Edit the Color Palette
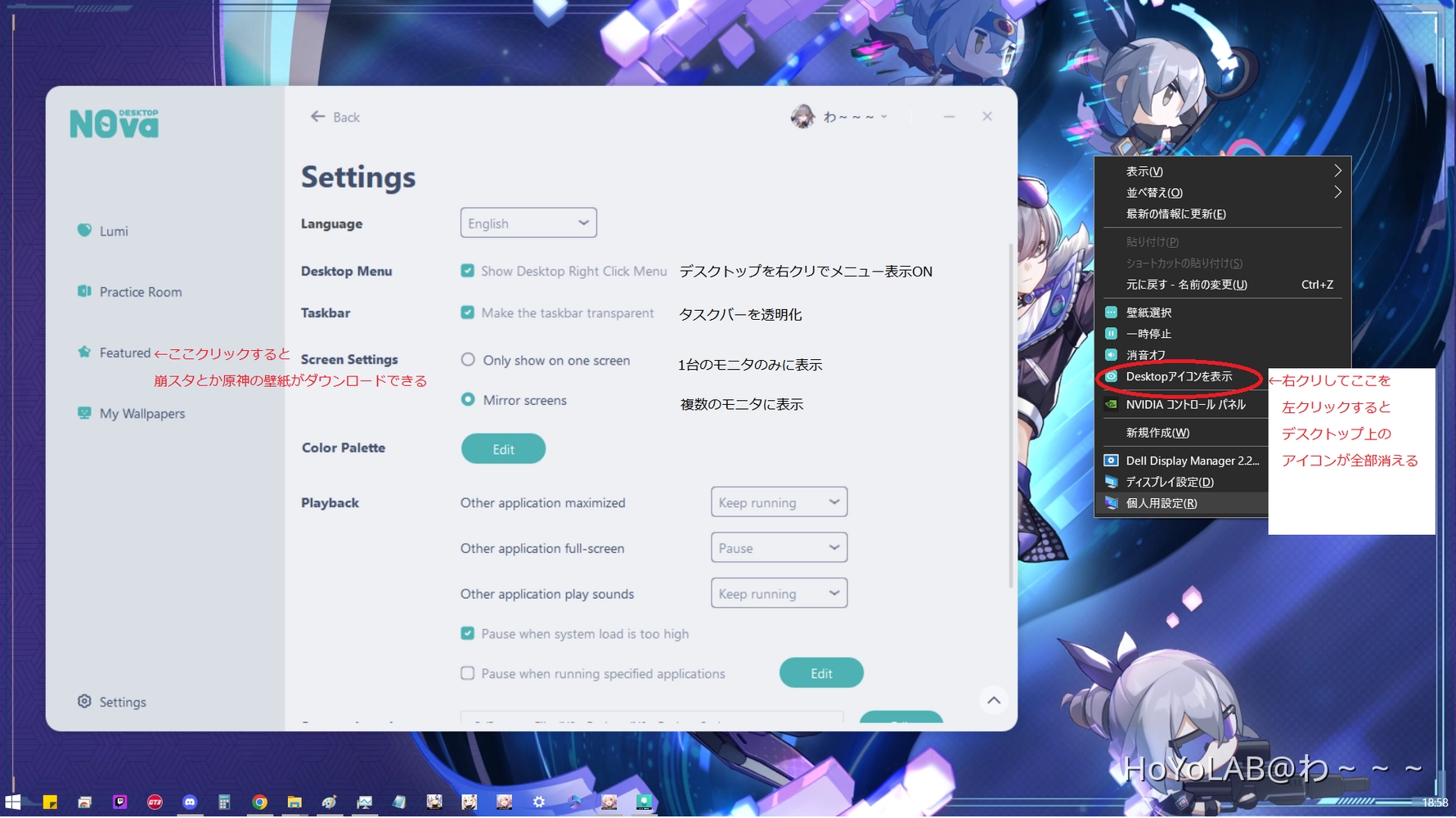The image size is (1456, 818). pos(502,448)
